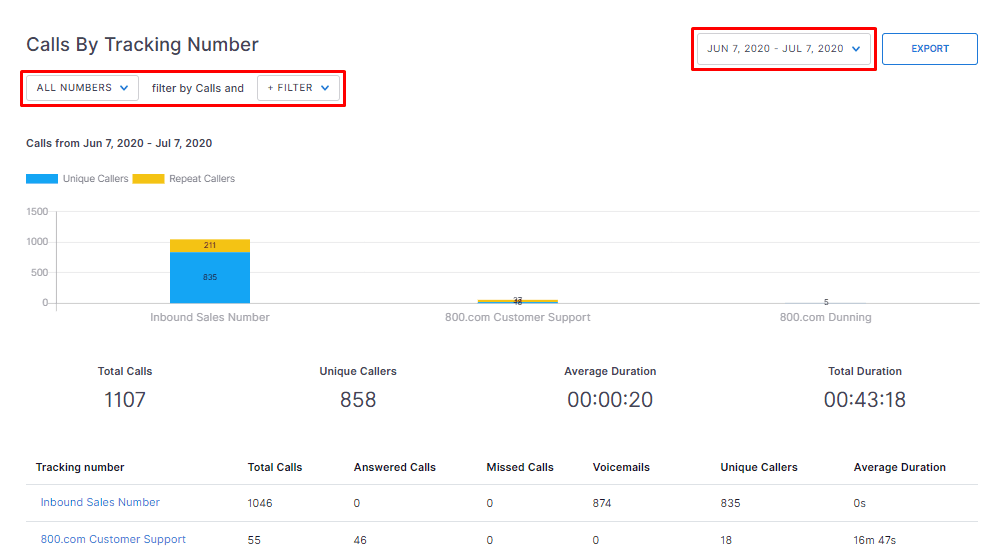Open the ALL NUMBERS dropdown
Image resolution: width=988 pixels, height=555 pixels.
(x=82, y=88)
